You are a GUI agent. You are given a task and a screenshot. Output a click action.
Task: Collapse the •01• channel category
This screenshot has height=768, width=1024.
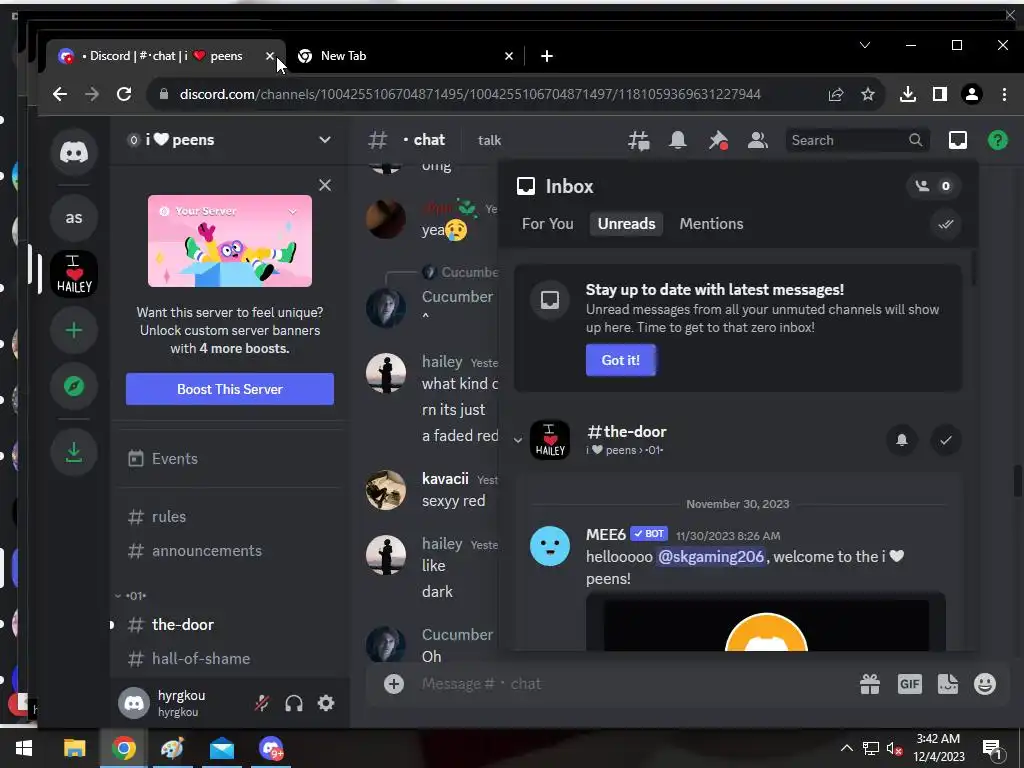(131, 596)
